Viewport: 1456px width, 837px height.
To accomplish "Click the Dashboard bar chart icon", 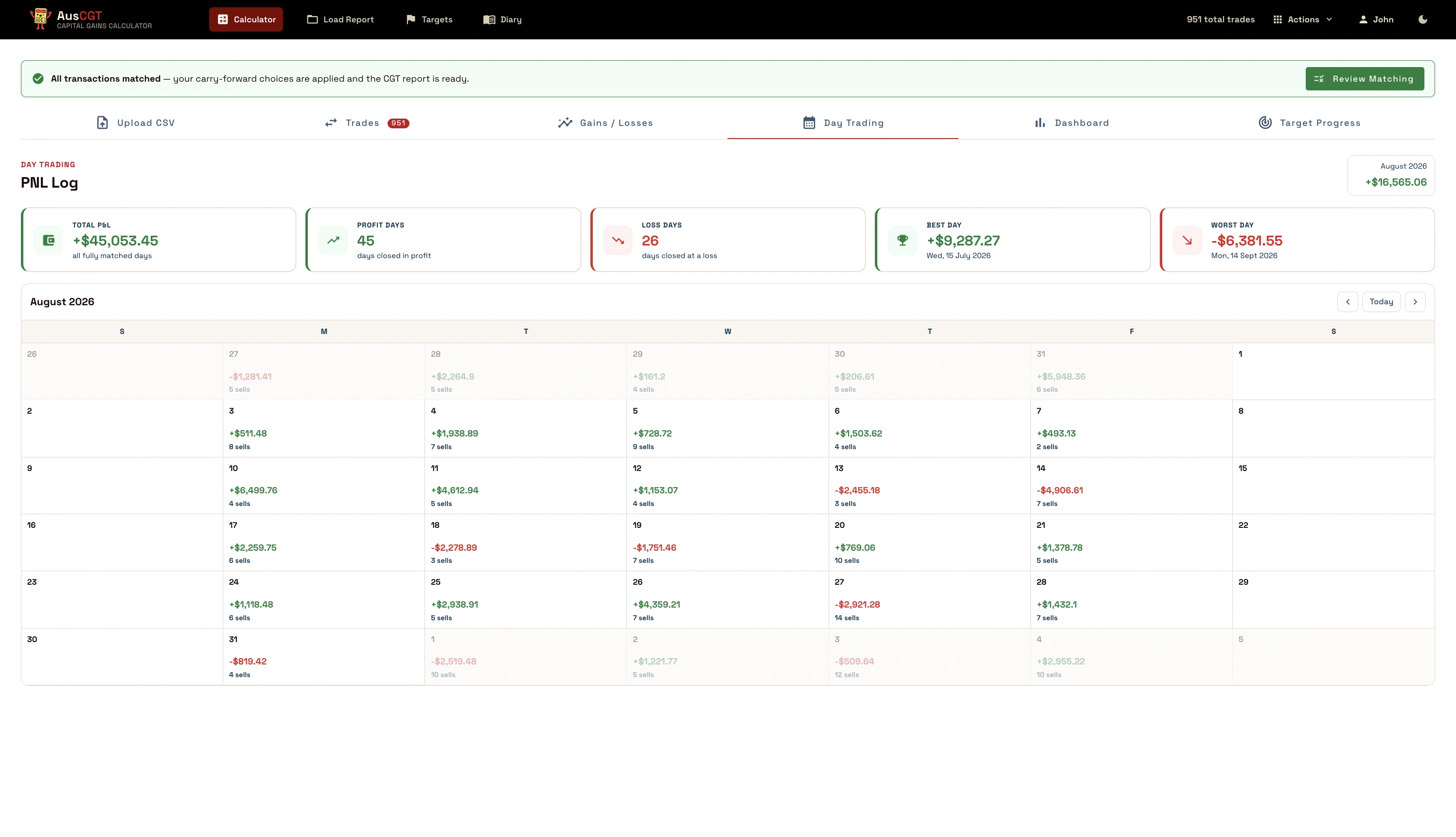I will (1040, 122).
